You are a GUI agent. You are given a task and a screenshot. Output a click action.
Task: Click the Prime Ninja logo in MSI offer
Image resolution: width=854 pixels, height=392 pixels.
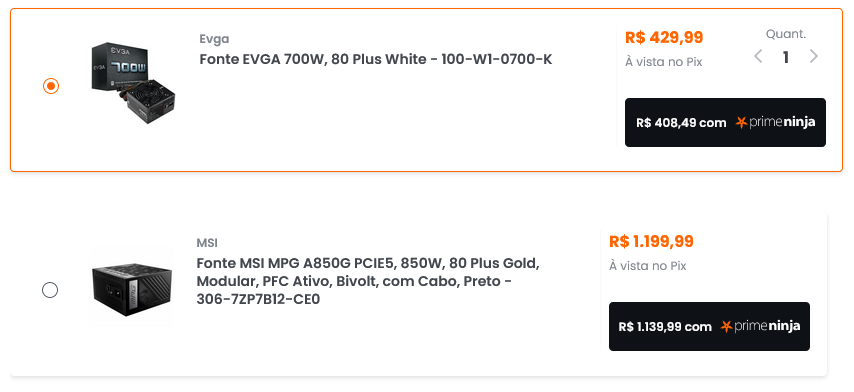[x=760, y=326]
